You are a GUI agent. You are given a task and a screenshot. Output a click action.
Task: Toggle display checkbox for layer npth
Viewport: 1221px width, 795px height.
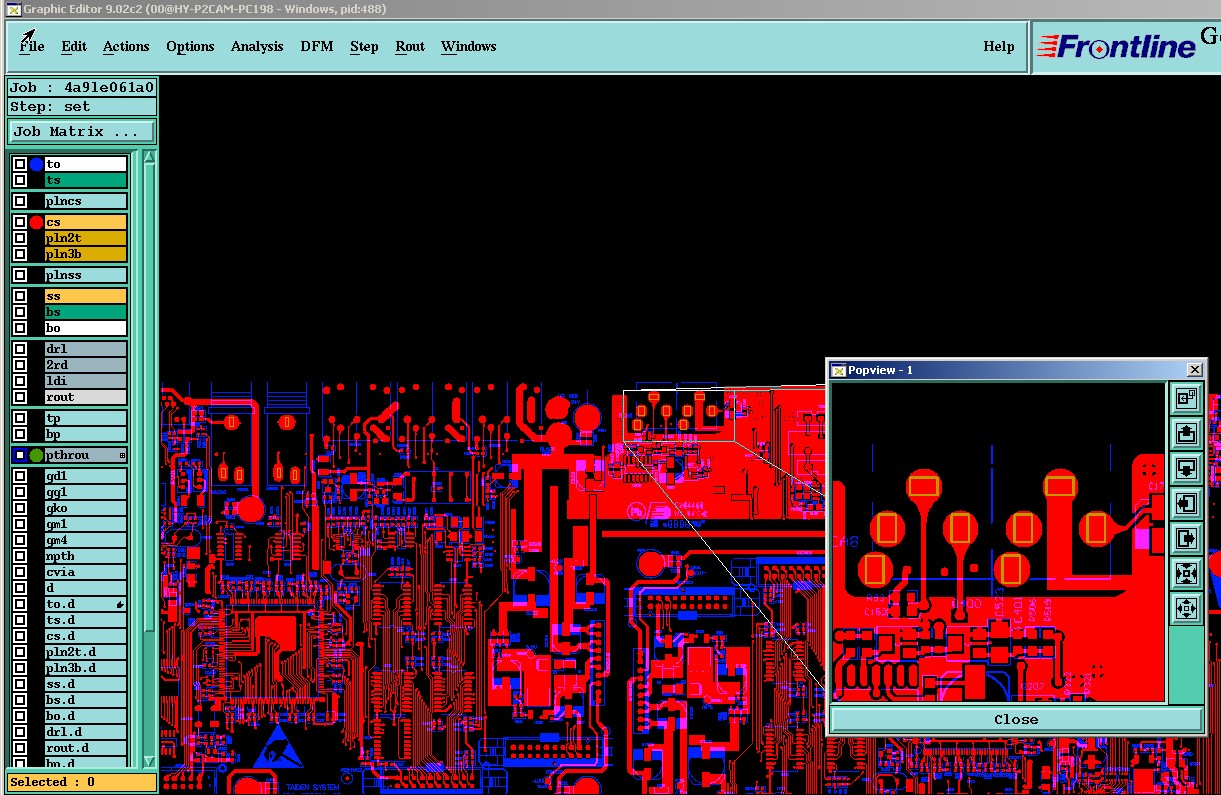coord(20,556)
